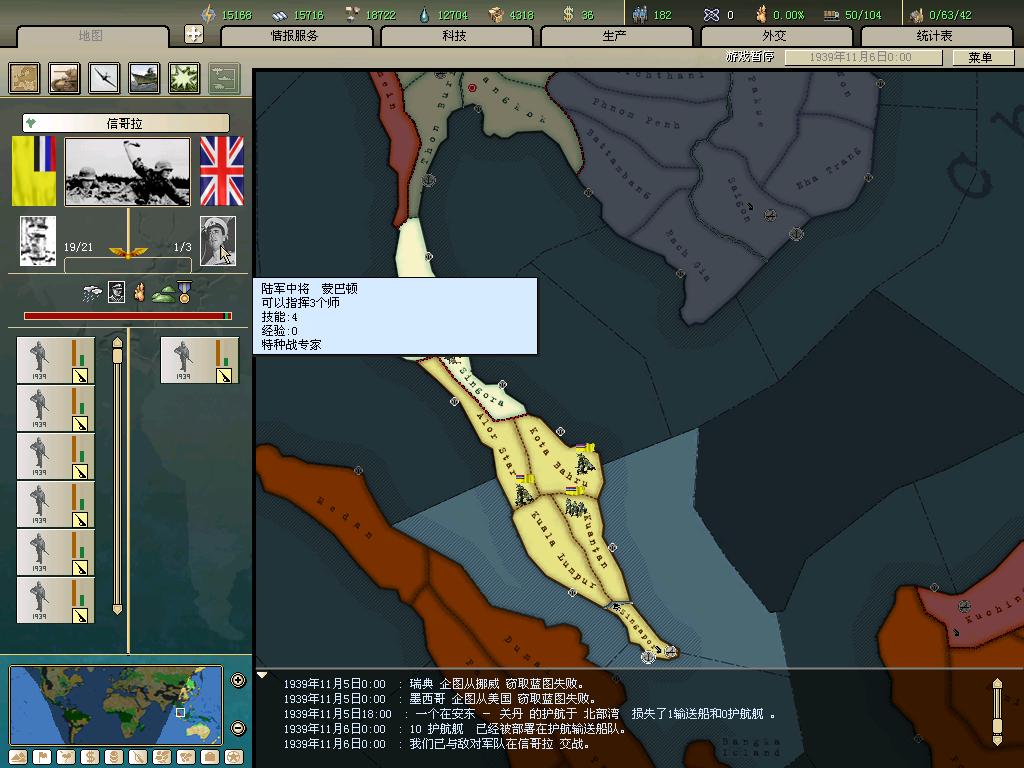This screenshot has width=1024, height=768.
Task: Click the money dollar sign icon
Action: click(x=568, y=14)
